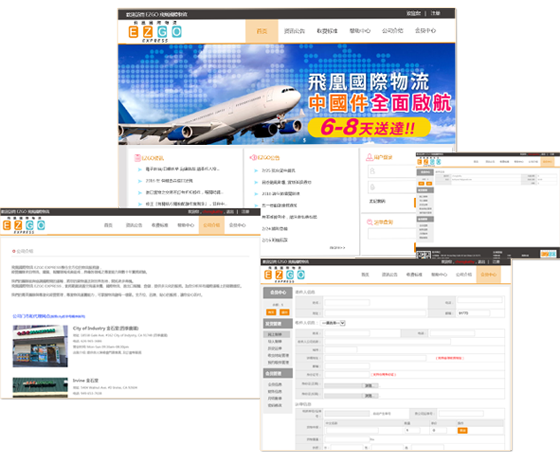Open the recipient info select dropdown in the form
The width and height of the screenshot is (560, 462).
pos(333,323)
